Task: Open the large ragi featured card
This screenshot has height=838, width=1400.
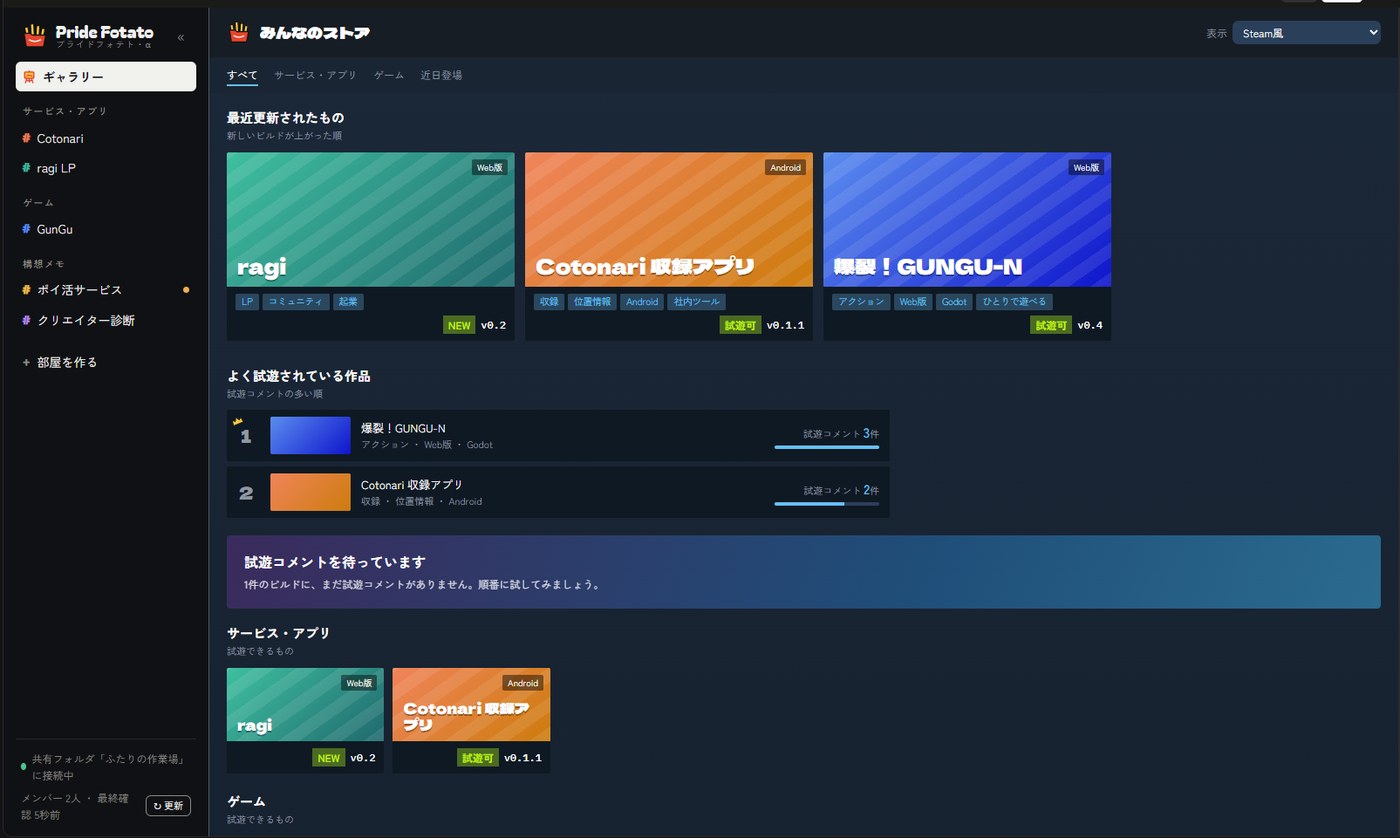Action: click(371, 246)
